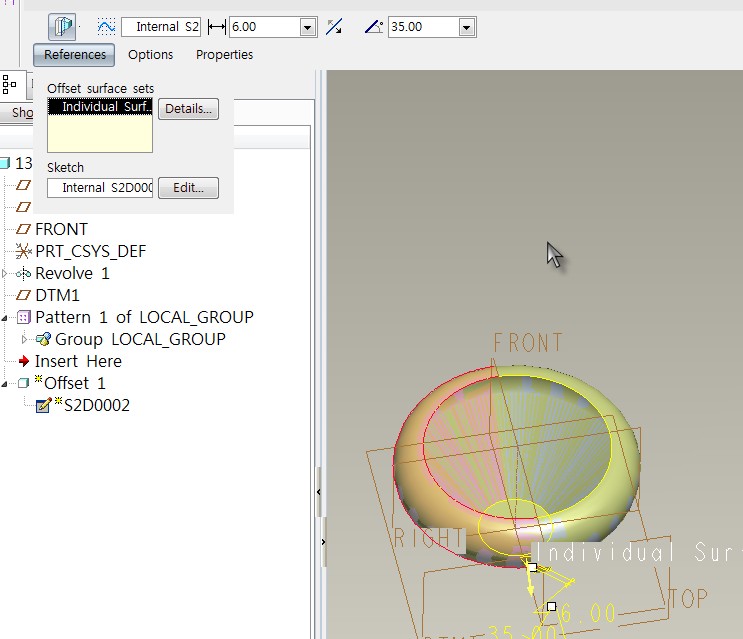Click the Insert Here marker text

tap(78, 361)
